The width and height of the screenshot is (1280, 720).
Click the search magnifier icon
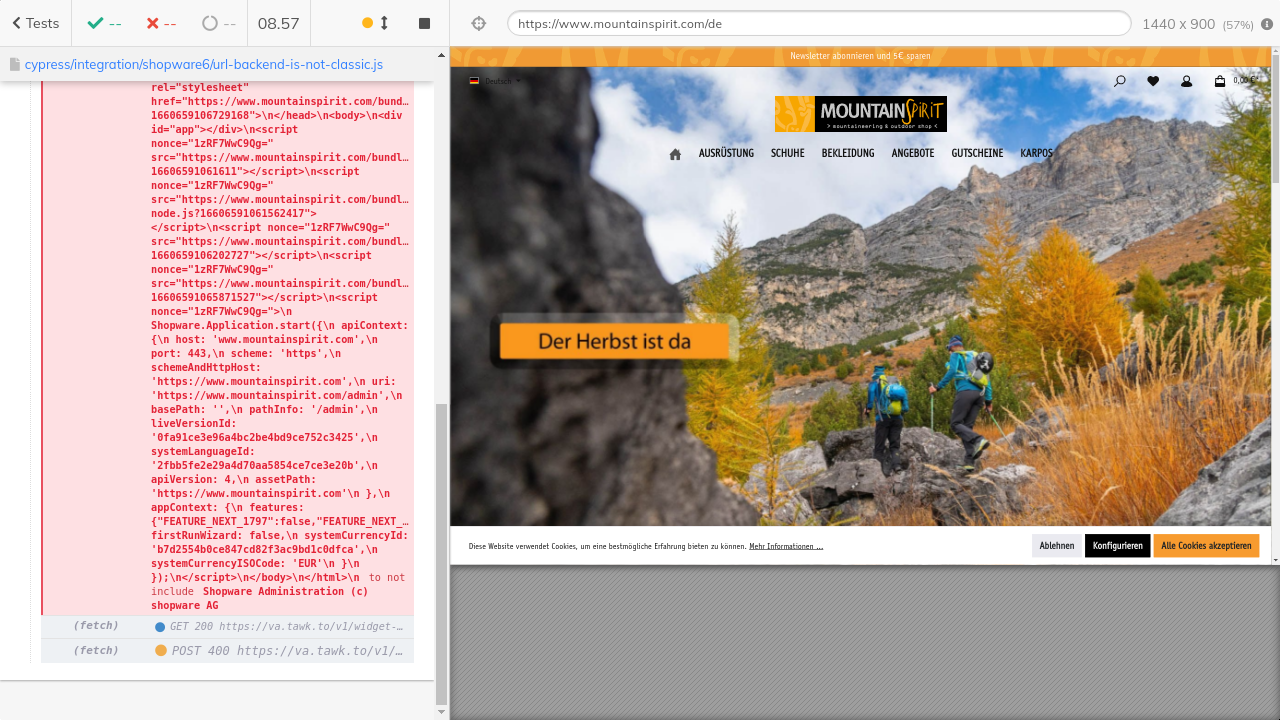point(1119,81)
